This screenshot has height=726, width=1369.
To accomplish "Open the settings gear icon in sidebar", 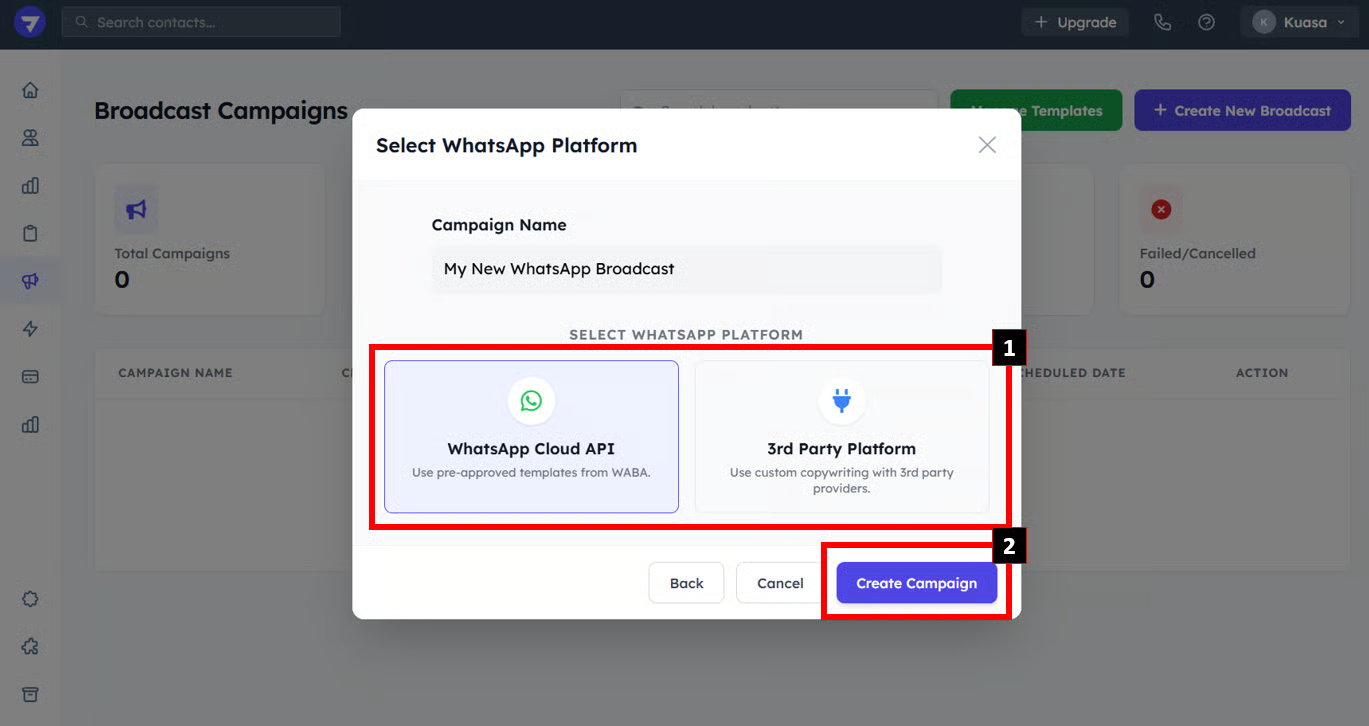I will [x=30, y=599].
